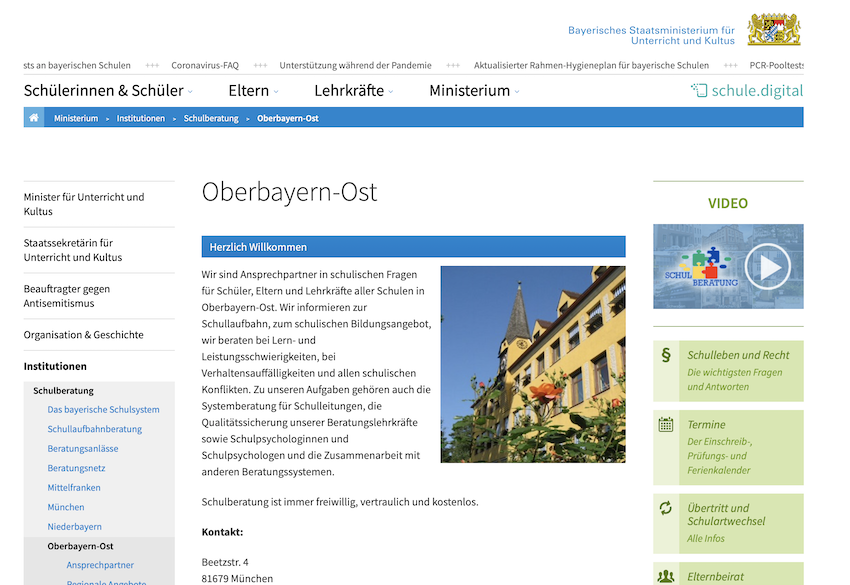This screenshot has height=585, width=850.
Task: Open Das bayerische Schulsystem sidebar link
Action: pyautogui.click(x=103, y=410)
